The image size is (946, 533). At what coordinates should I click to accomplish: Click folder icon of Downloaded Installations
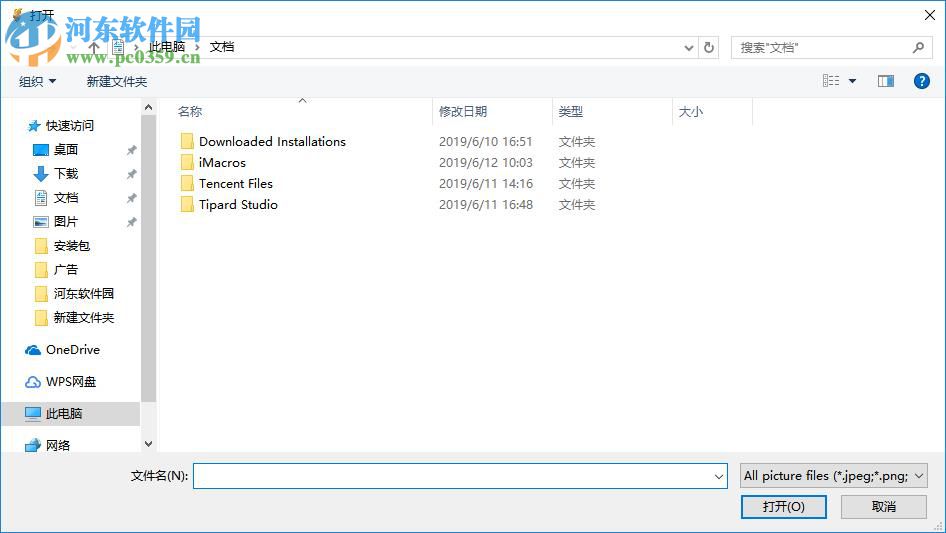[187, 141]
